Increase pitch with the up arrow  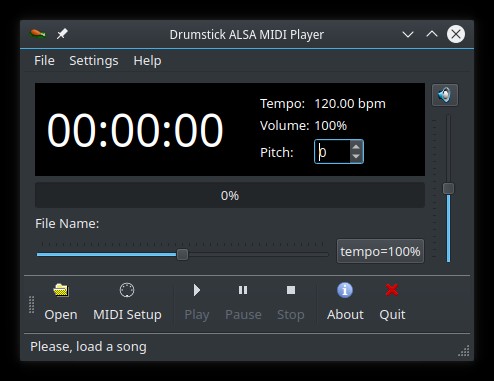[x=356, y=147]
